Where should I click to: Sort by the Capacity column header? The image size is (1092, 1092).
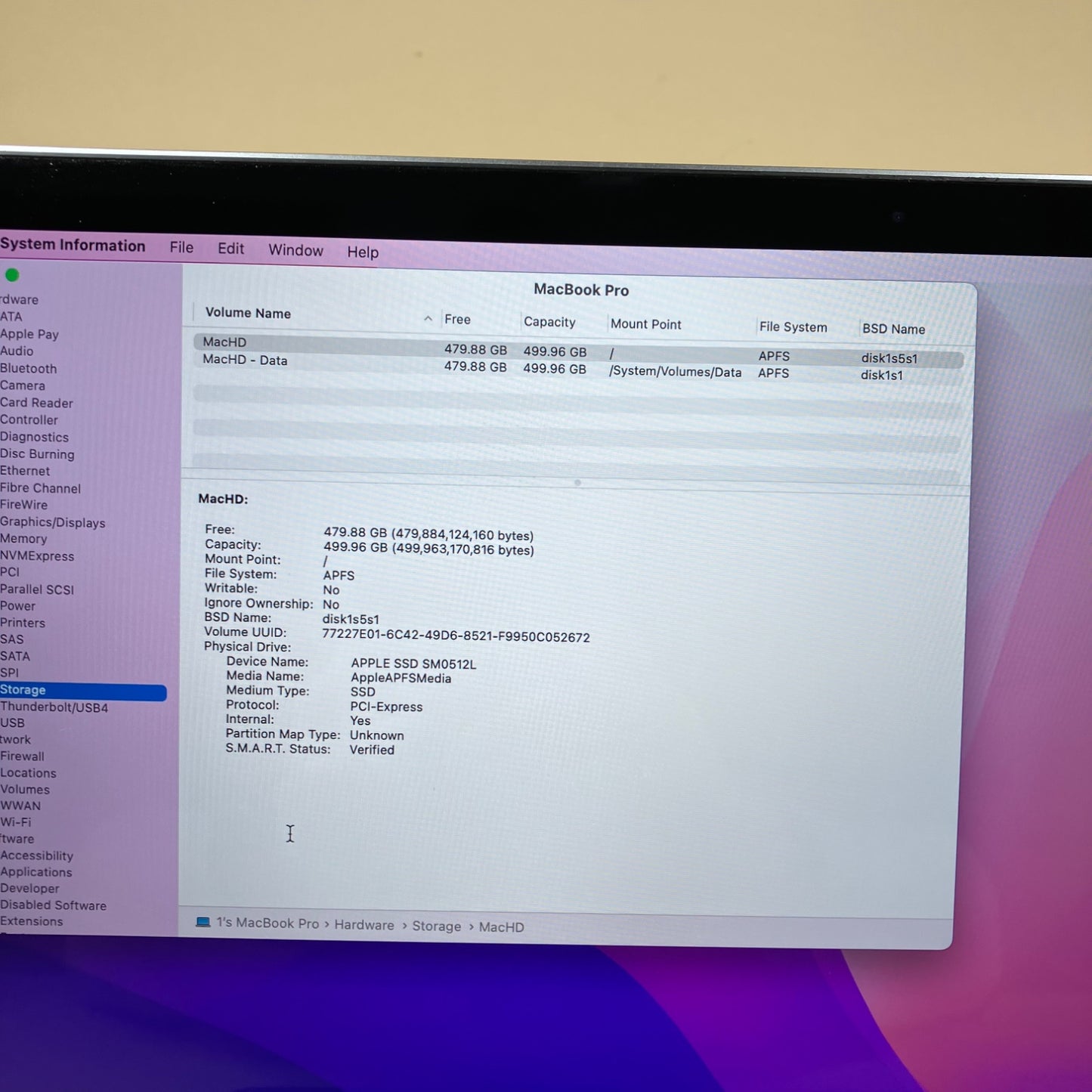pos(549,322)
